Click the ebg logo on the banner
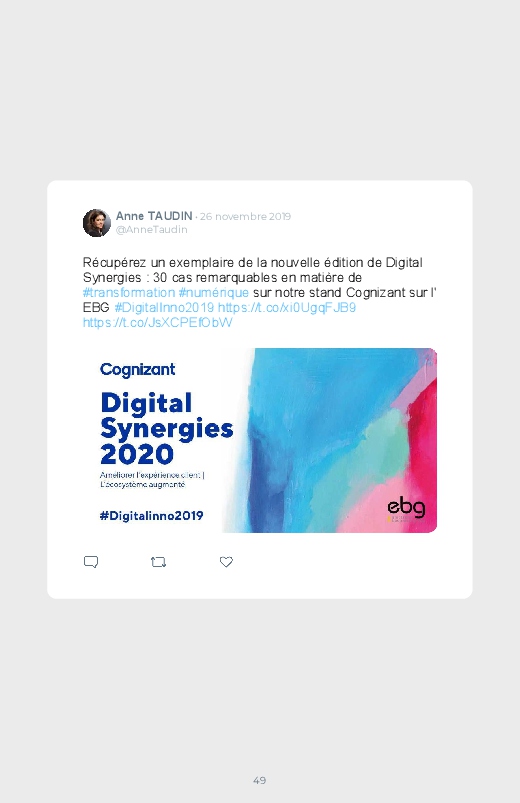520x803 pixels. (x=406, y=507)
